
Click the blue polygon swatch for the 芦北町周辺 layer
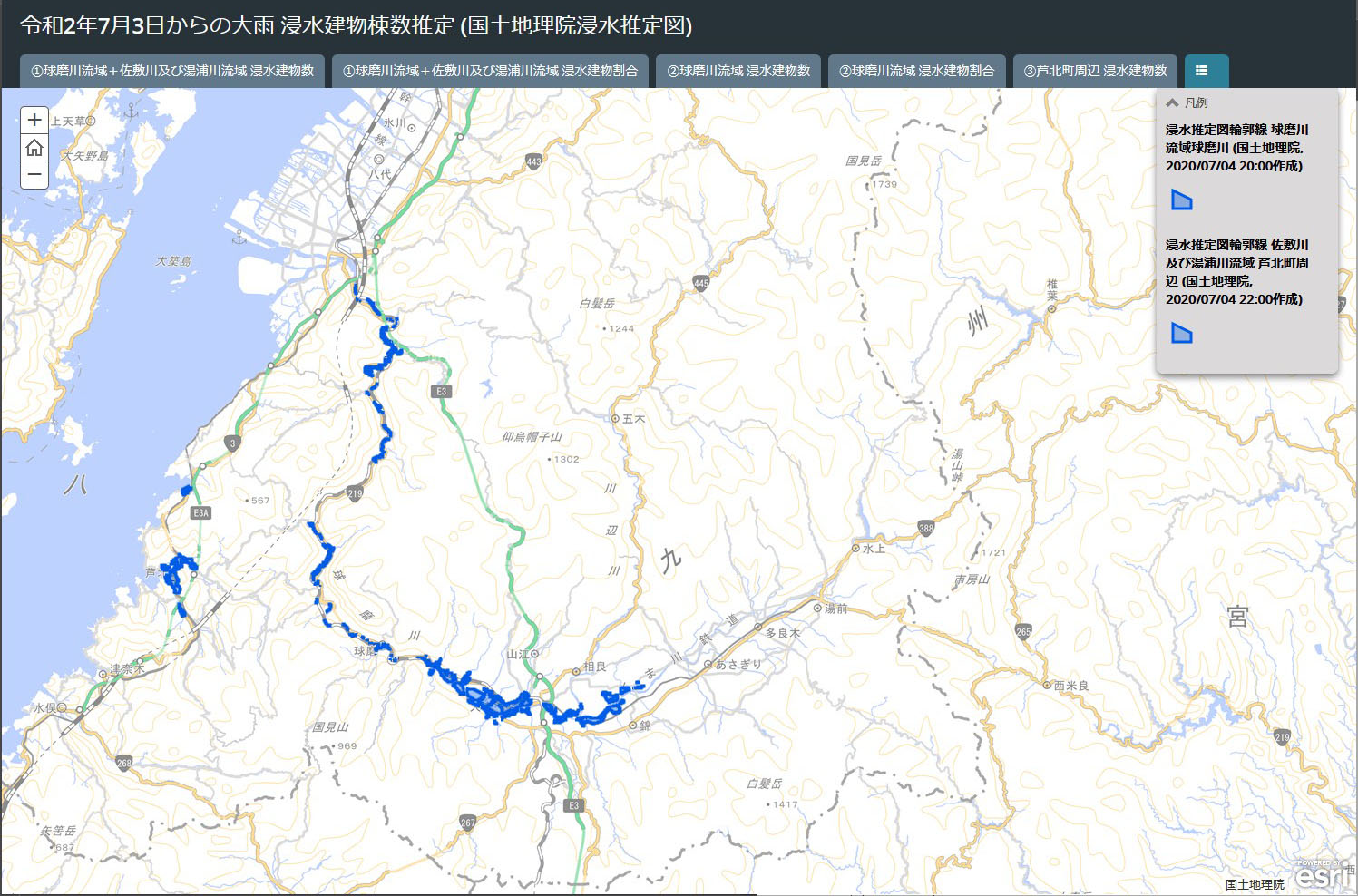[x=1182, y=335]
